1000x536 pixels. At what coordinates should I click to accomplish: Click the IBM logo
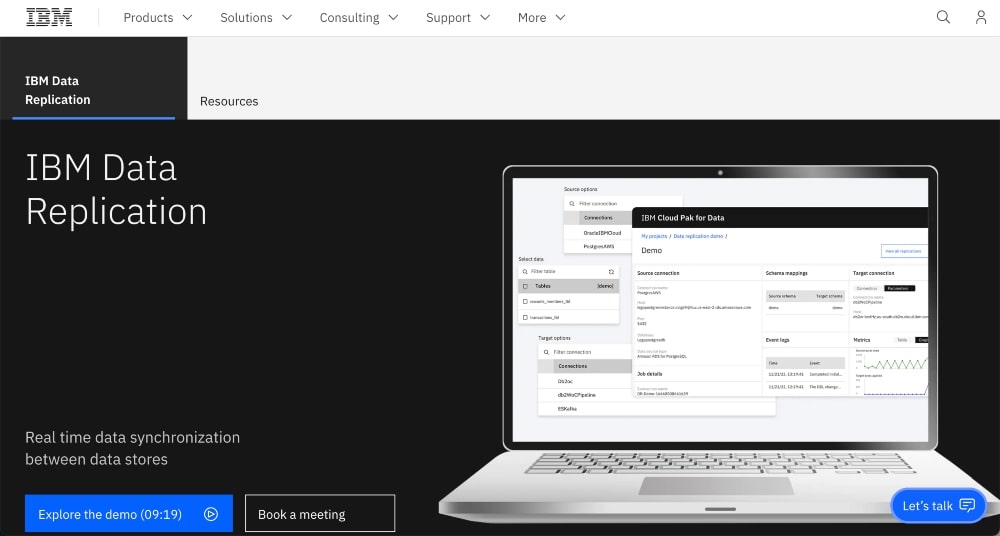coord(49,18)
